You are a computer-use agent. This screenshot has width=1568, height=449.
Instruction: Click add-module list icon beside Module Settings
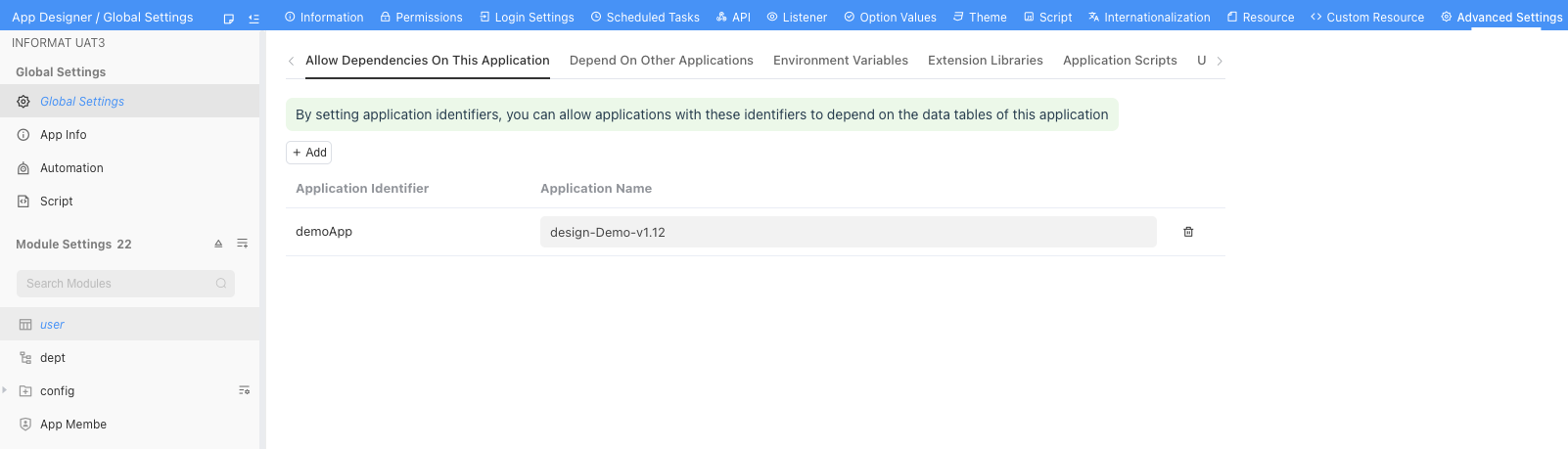pos(242,244)
